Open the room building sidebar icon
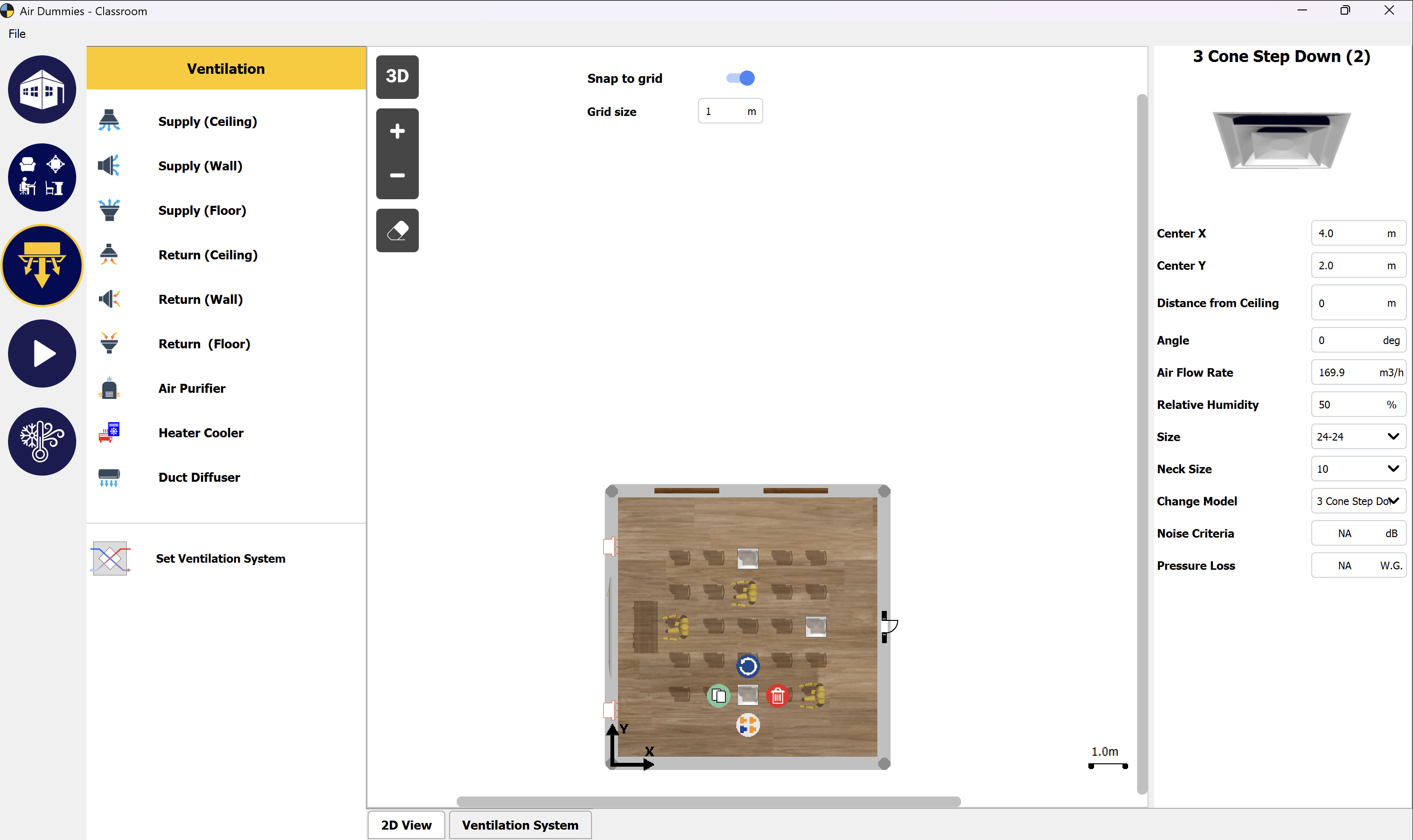The image size is (1413, 840). tap(42, 89)
